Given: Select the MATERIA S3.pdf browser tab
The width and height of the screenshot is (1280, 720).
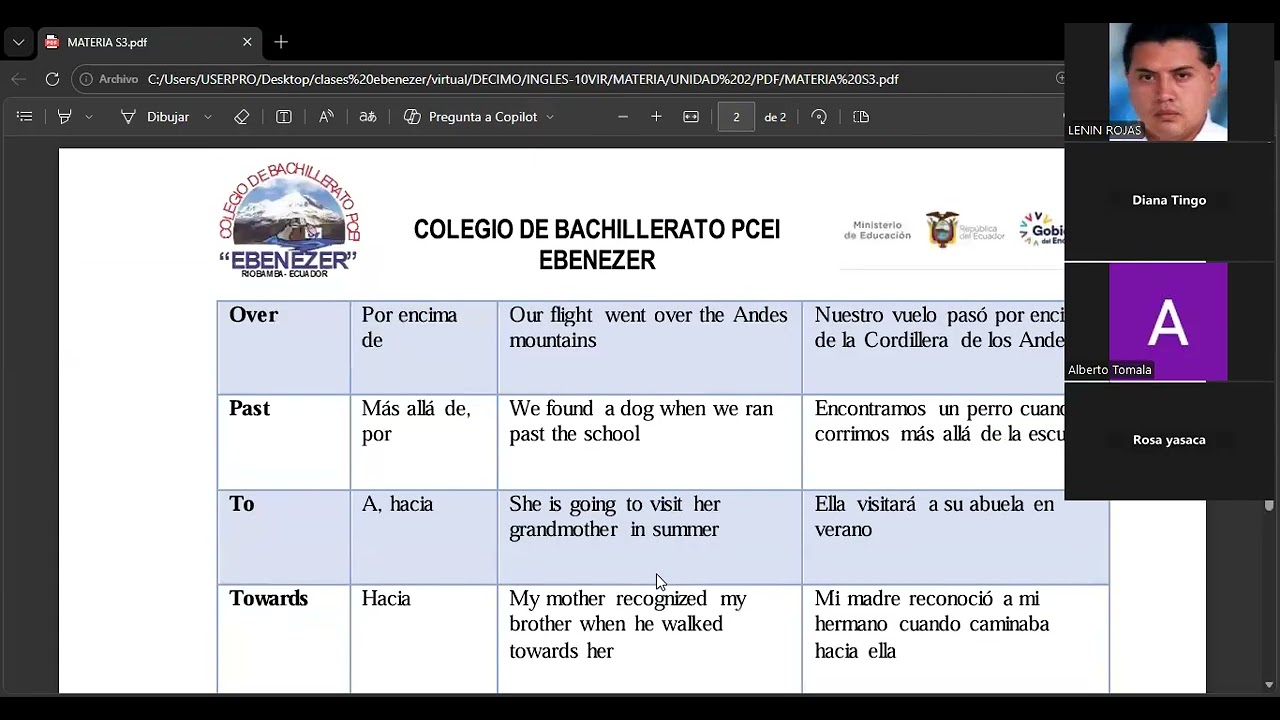Looking at the screenshot, I should pos(150,42).
